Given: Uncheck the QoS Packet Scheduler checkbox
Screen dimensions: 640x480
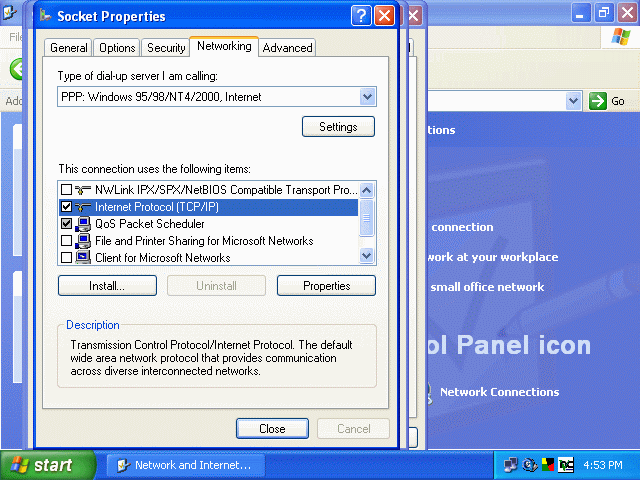Looking at the screenshot, I should [x=66, y=224].
